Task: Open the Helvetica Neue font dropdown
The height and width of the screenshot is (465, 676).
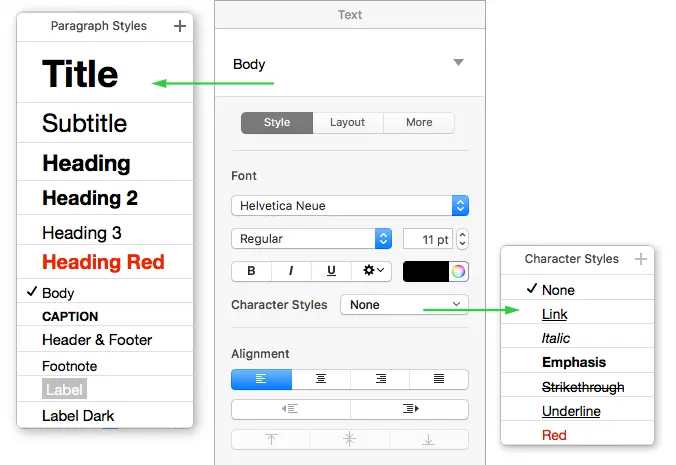Action: [x=349, y=206]
